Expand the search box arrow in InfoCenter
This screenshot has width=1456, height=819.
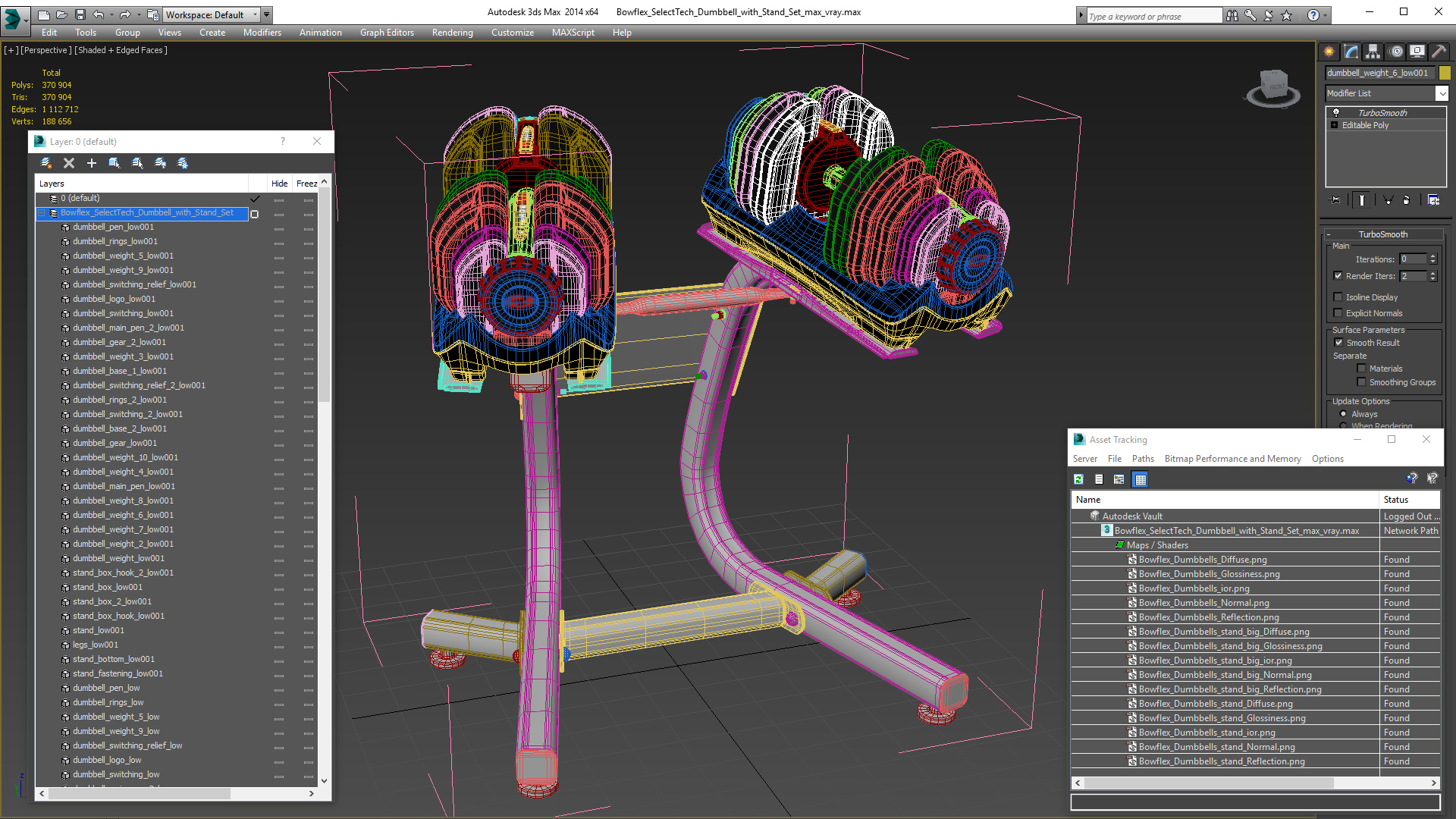(x=1081, y=15)
